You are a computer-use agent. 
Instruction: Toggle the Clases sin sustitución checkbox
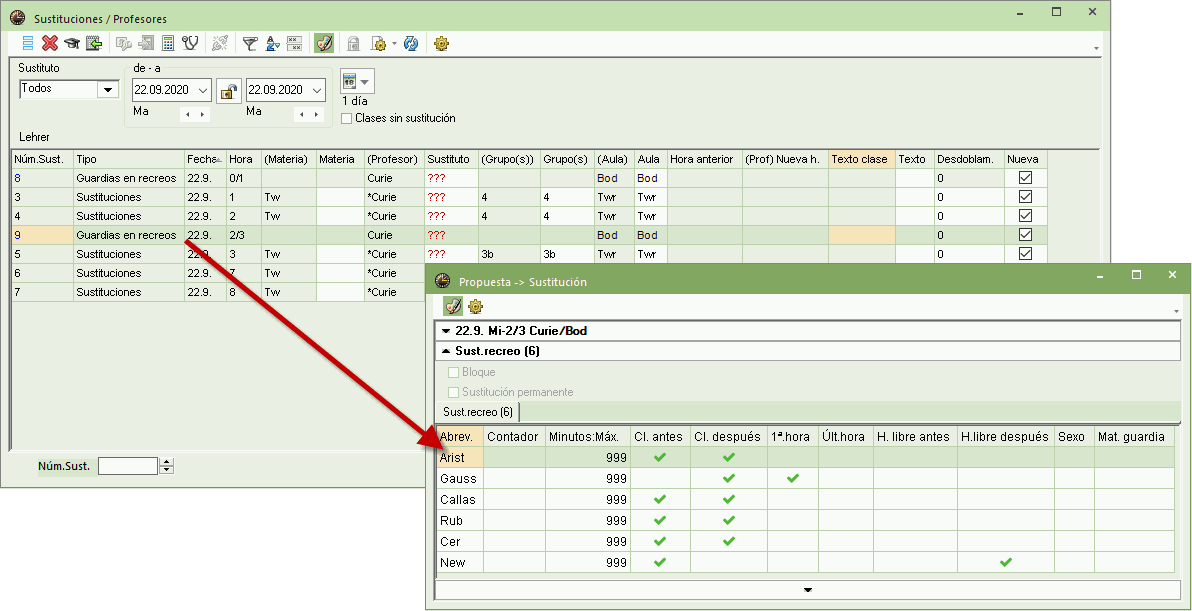347,119
